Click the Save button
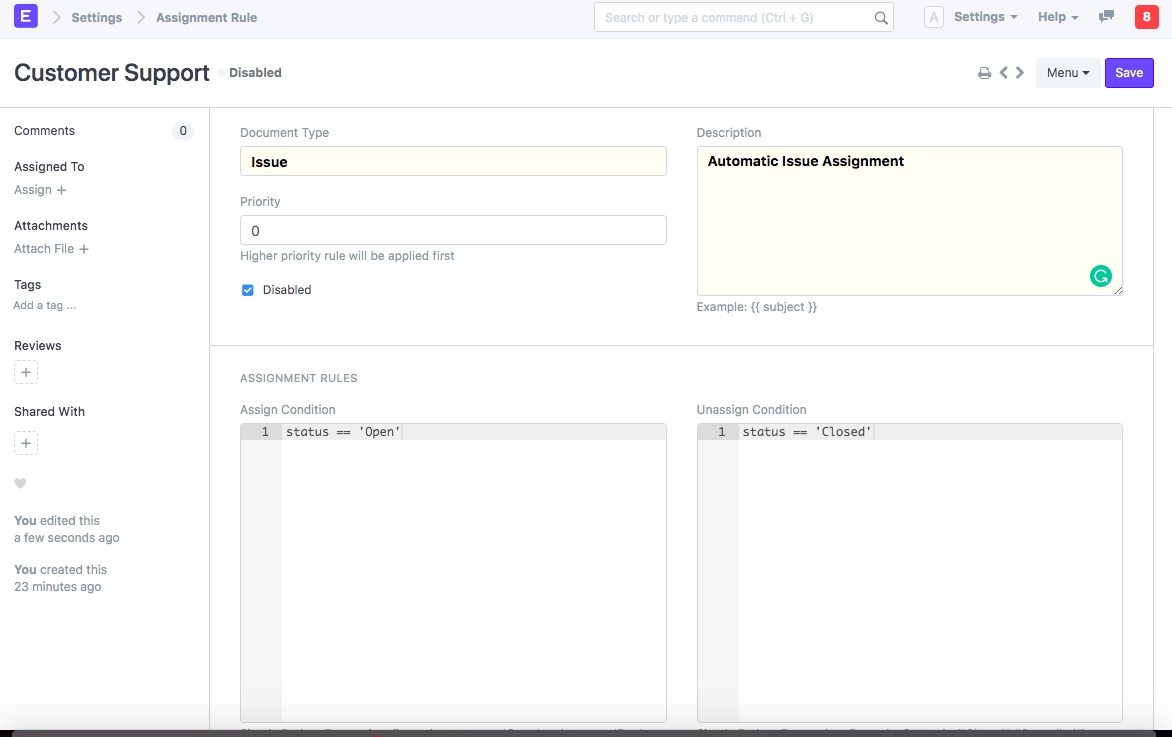The image size is (1172, 737). (x=1129, y=73)
